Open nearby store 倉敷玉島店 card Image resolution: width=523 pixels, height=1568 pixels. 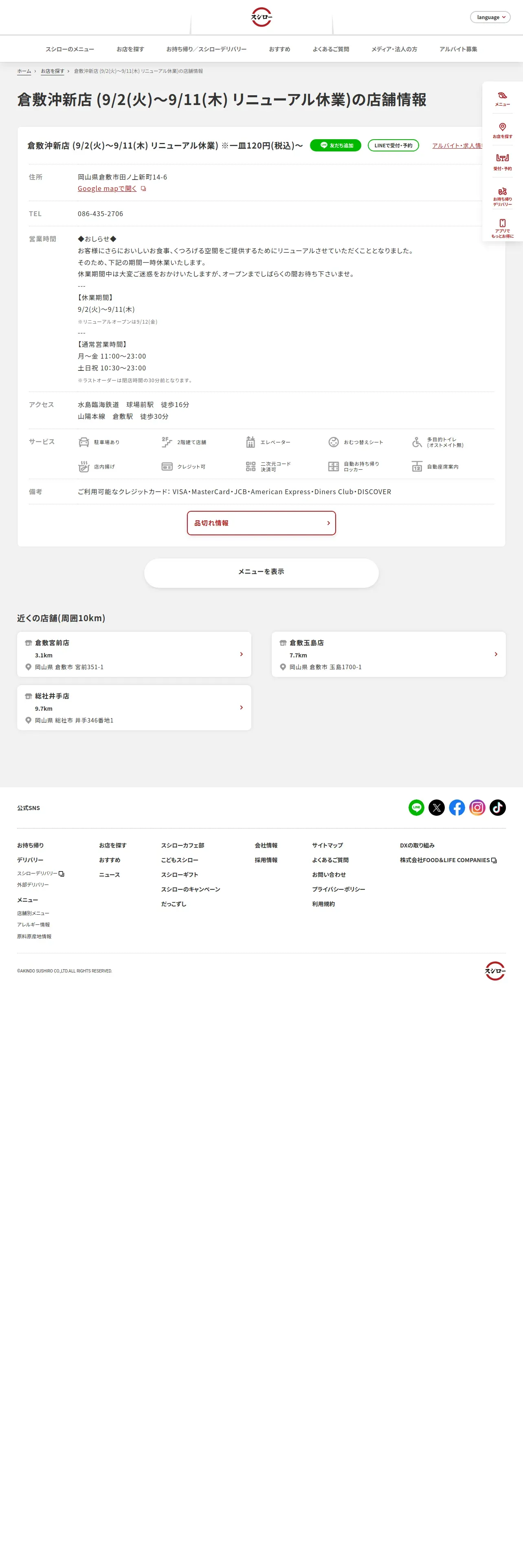click(389, 654)
